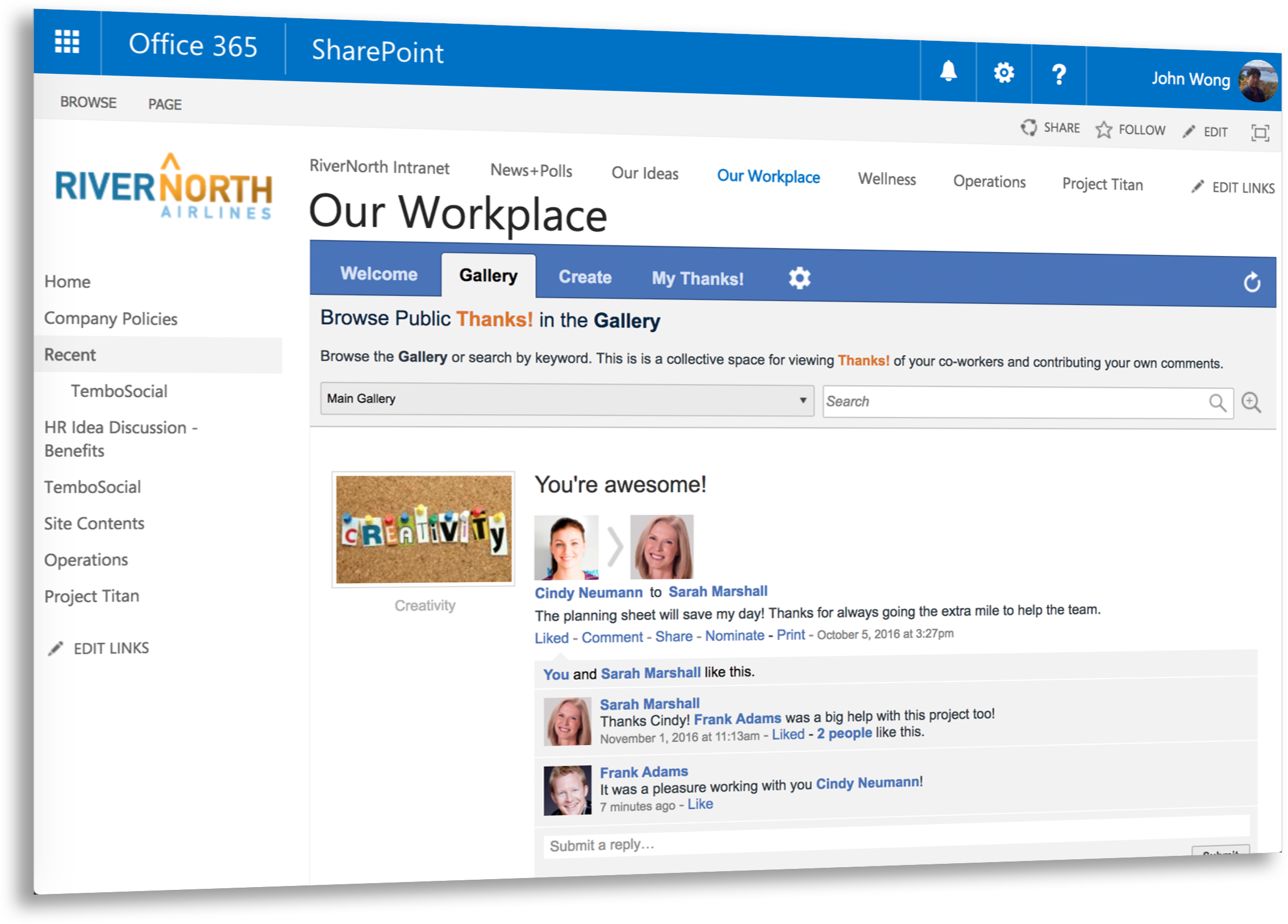Click the Liked link under the post
Screen dimensions: 1288x924
coord(551,638)
